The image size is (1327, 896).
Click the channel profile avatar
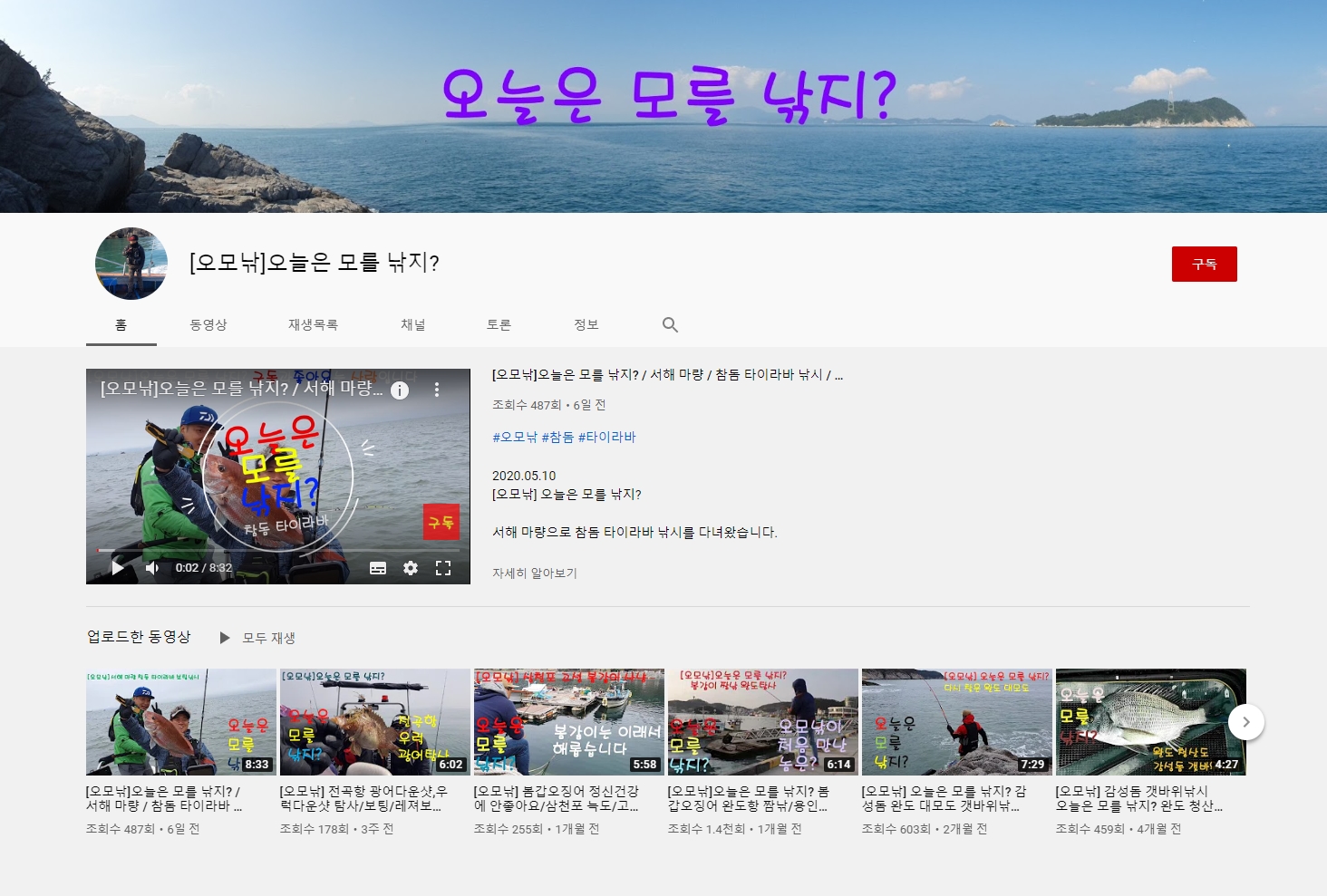pyautogui.click(x=131, y=264)
